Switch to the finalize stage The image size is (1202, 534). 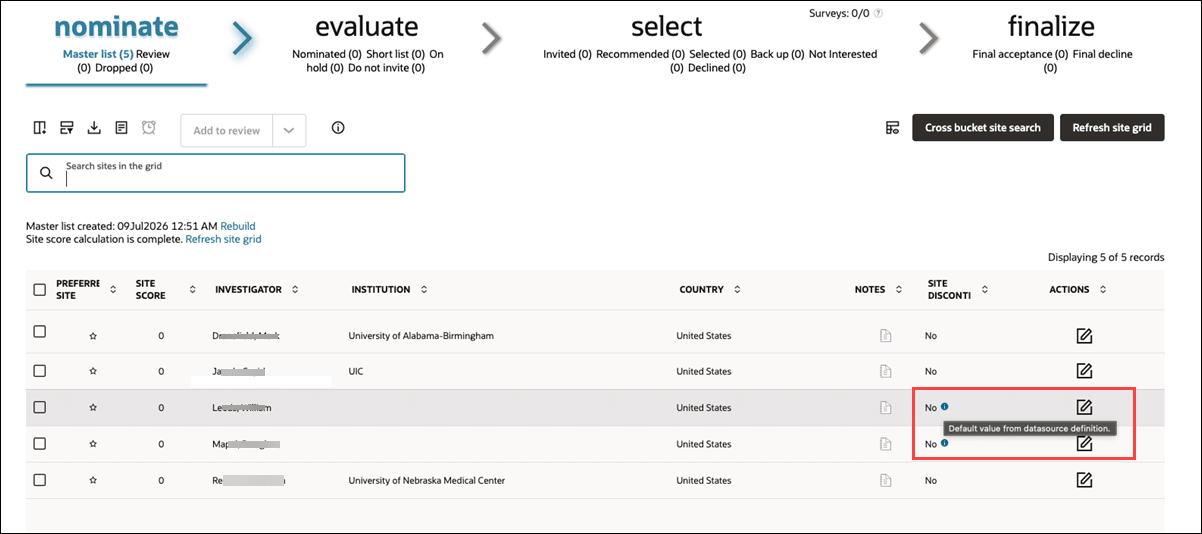[x=1051, y=26]
